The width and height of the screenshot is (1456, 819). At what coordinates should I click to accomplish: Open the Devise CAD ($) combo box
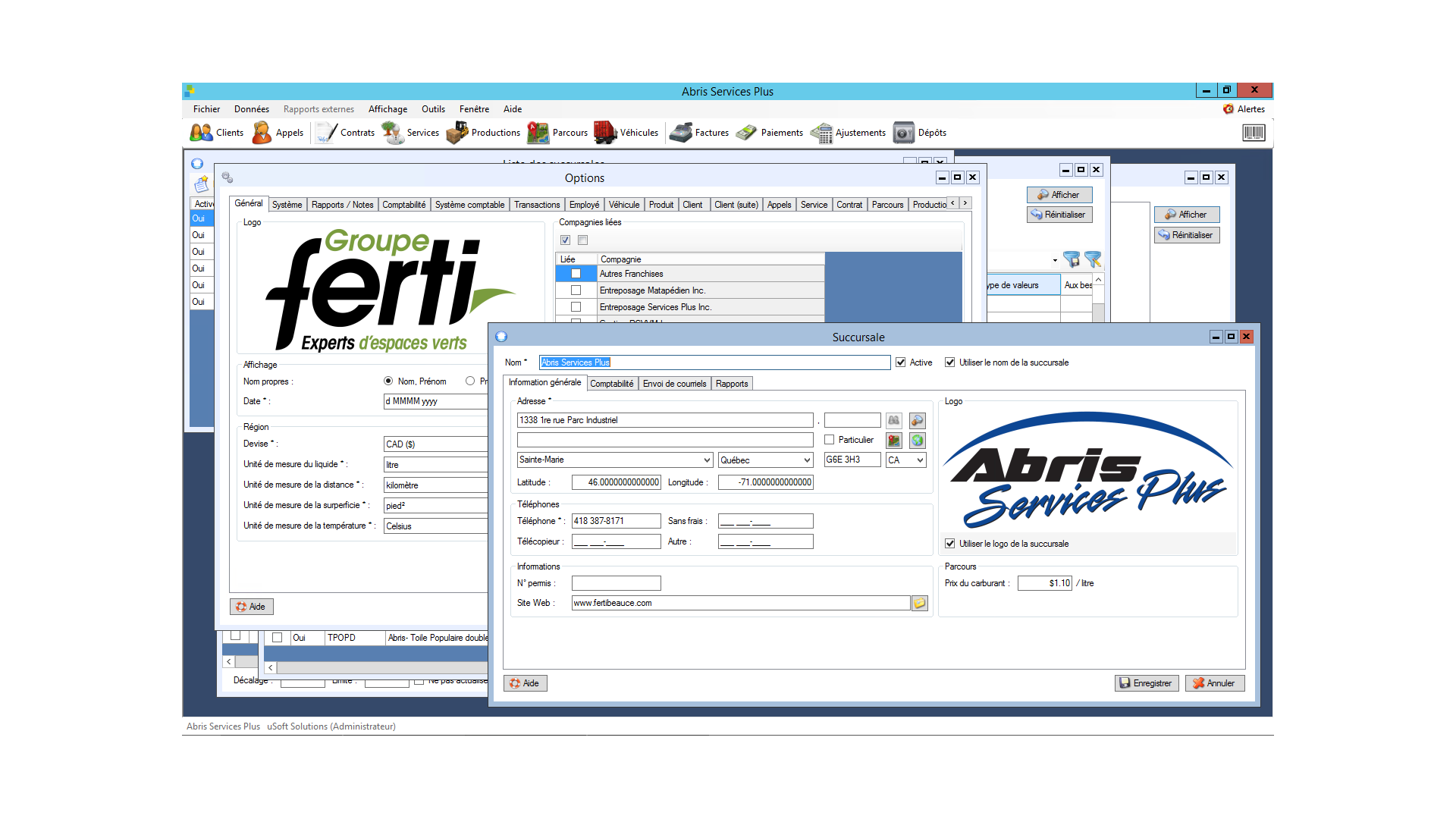[x=436, y=444]
